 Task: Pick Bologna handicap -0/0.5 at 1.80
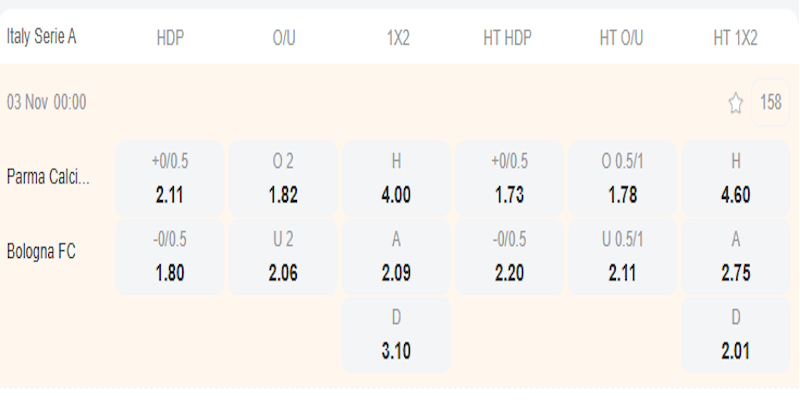click(x=170, y=257)
